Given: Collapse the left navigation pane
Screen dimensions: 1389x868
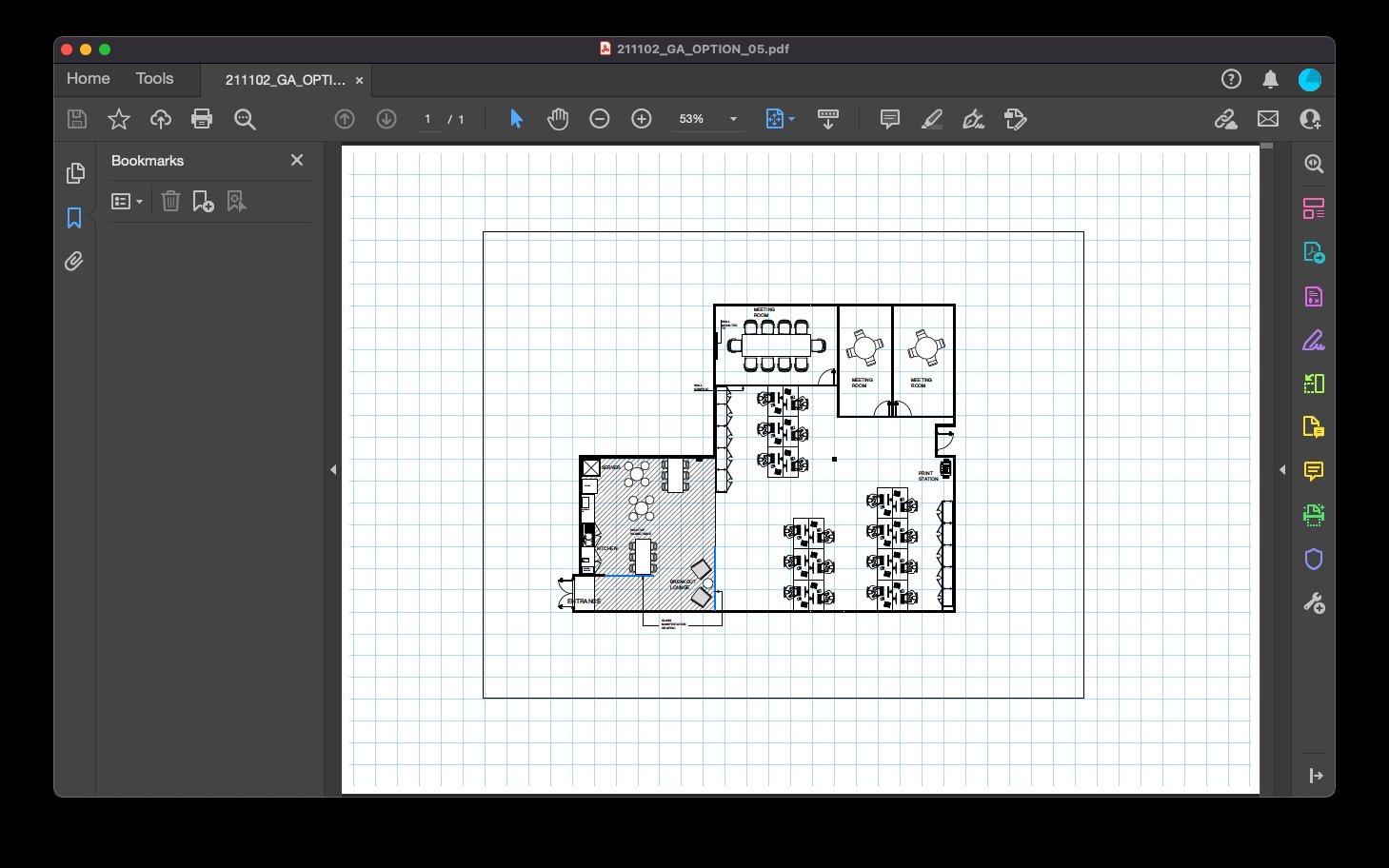Looking at the screenshot, I should click(x=333, y=469).
